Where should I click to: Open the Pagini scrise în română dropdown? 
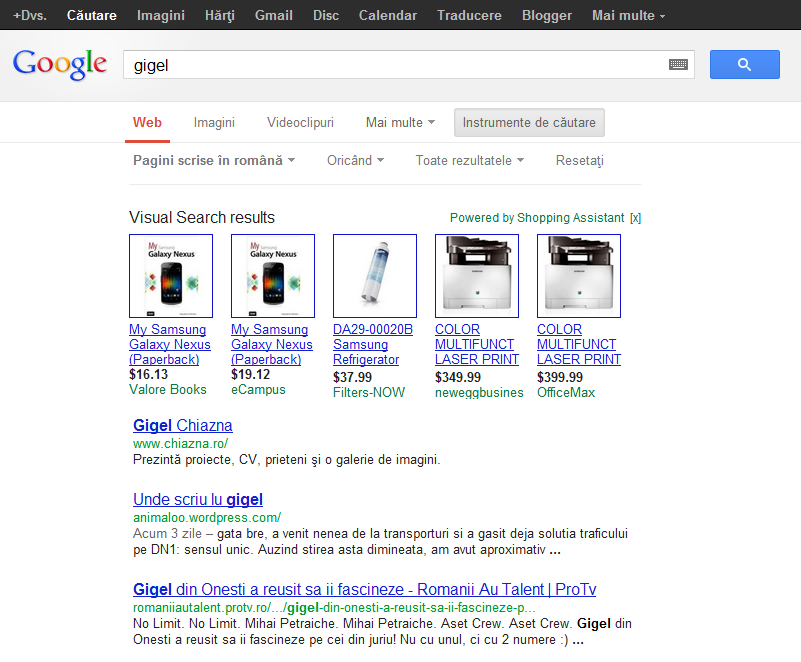point(214,161)
